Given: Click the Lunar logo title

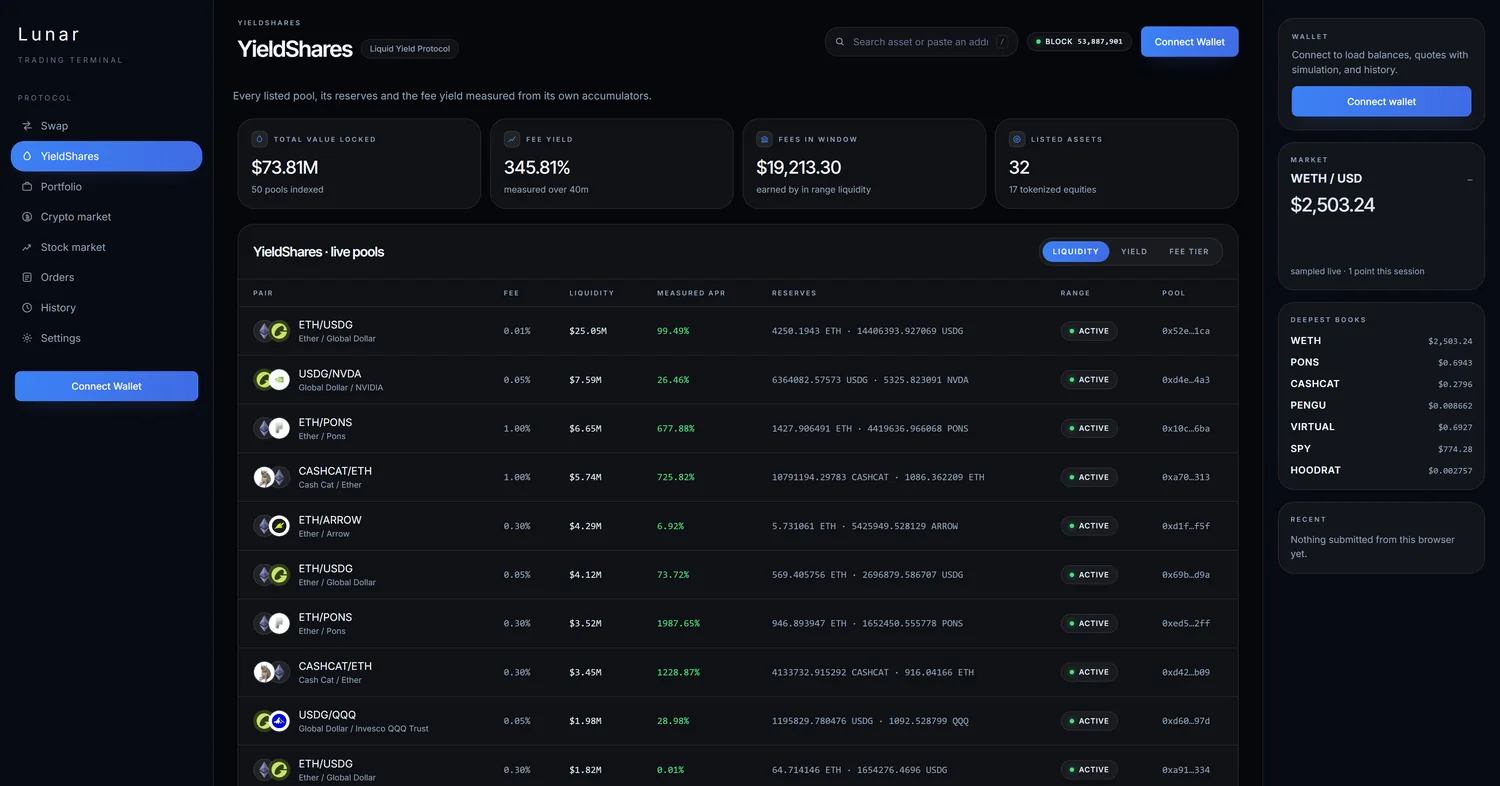Looking at the screenshot, I should [49, 34].
